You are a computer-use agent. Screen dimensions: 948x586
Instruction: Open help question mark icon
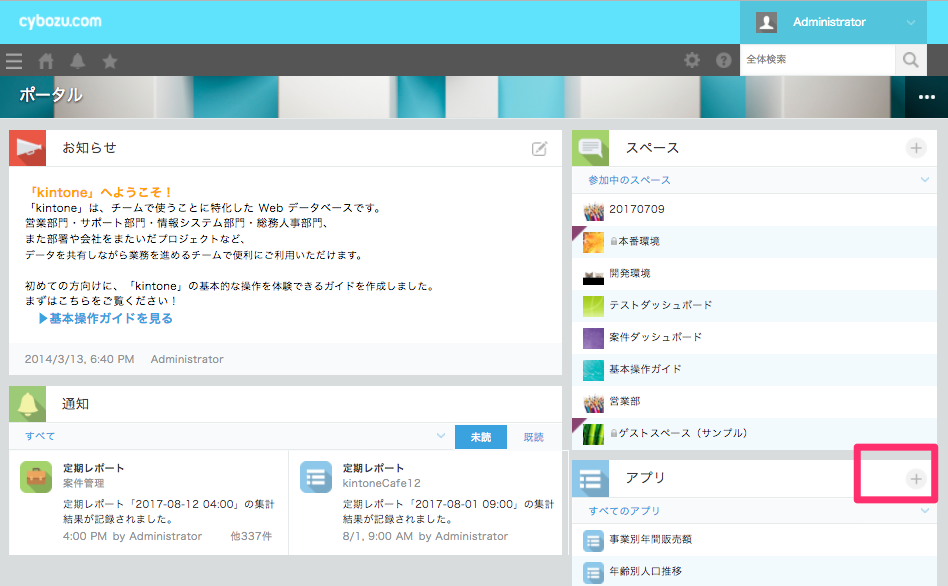pos(724,60)
